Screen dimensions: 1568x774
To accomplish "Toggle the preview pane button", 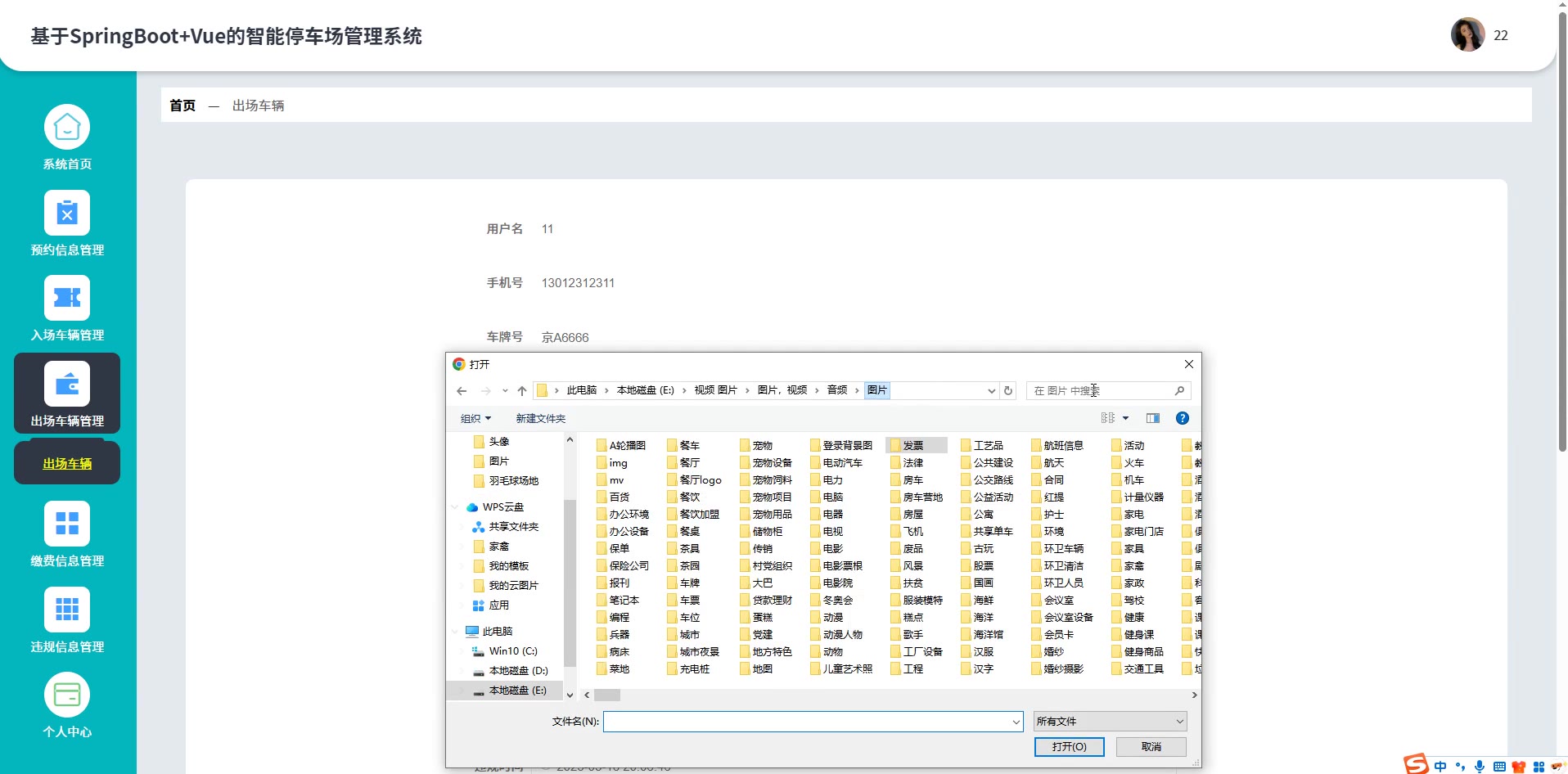I will [1152, 418].
